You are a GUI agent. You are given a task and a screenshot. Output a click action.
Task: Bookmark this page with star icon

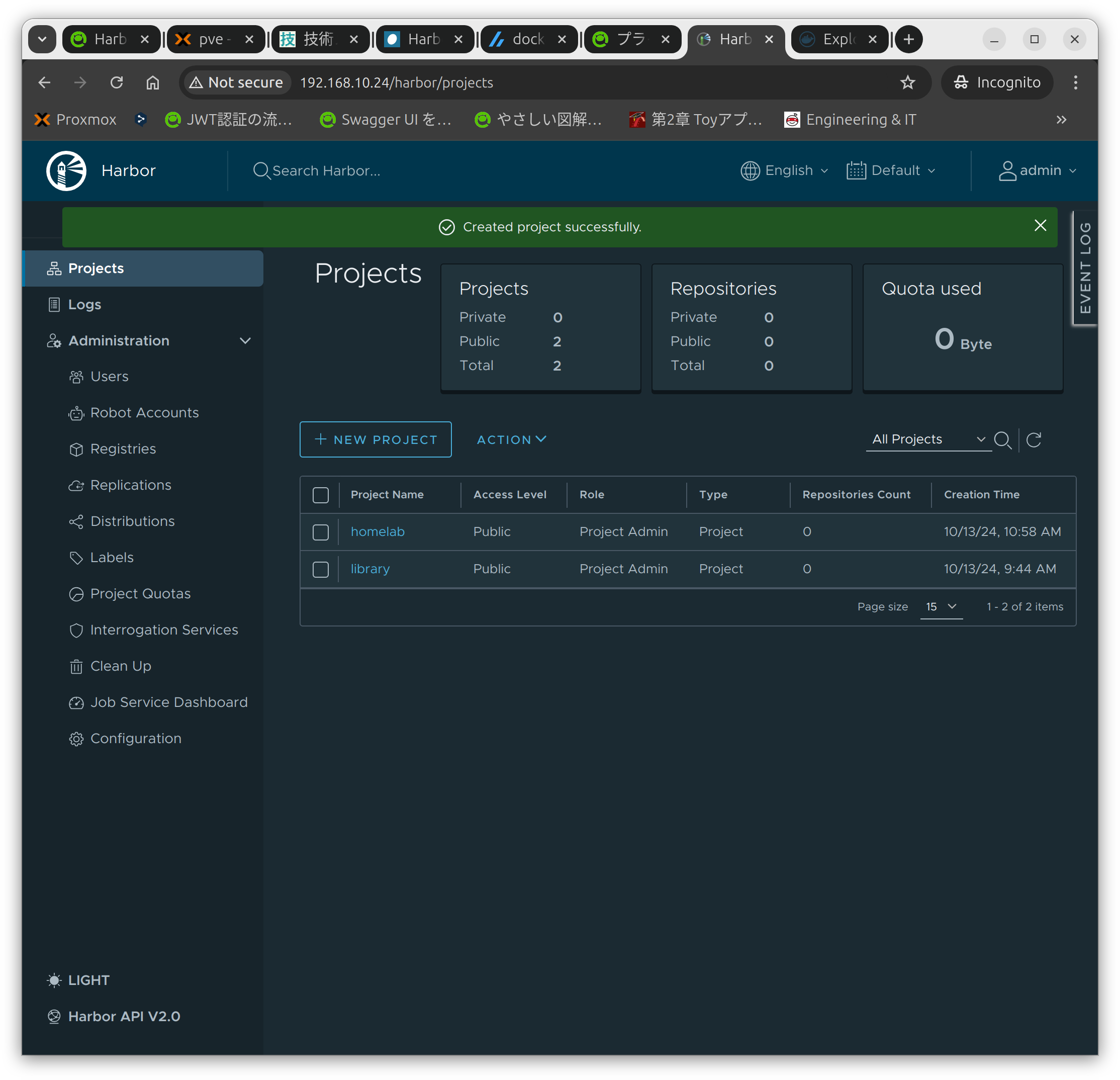pos(907,82)
